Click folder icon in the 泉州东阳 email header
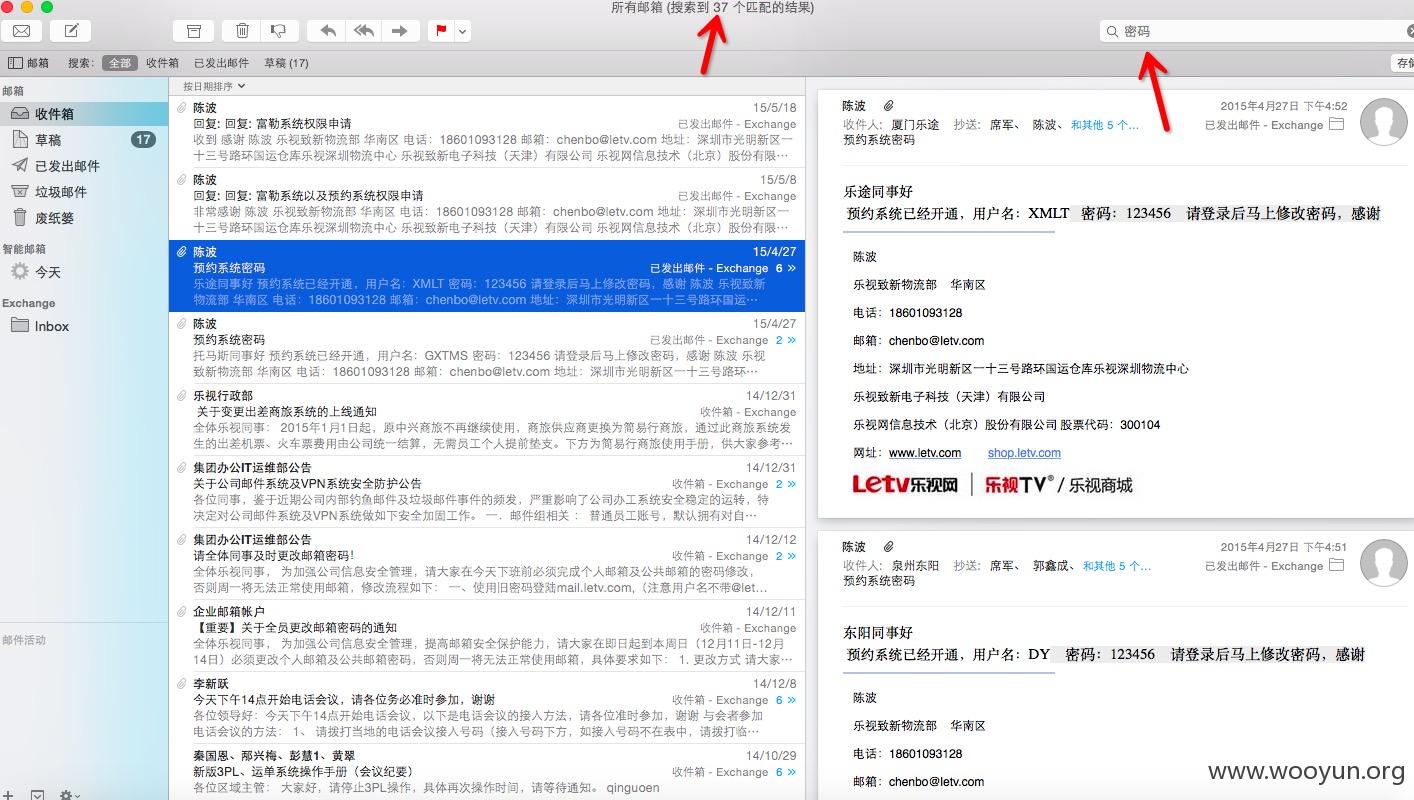This screenshot has width=1414, height=800. point(1336,565)
